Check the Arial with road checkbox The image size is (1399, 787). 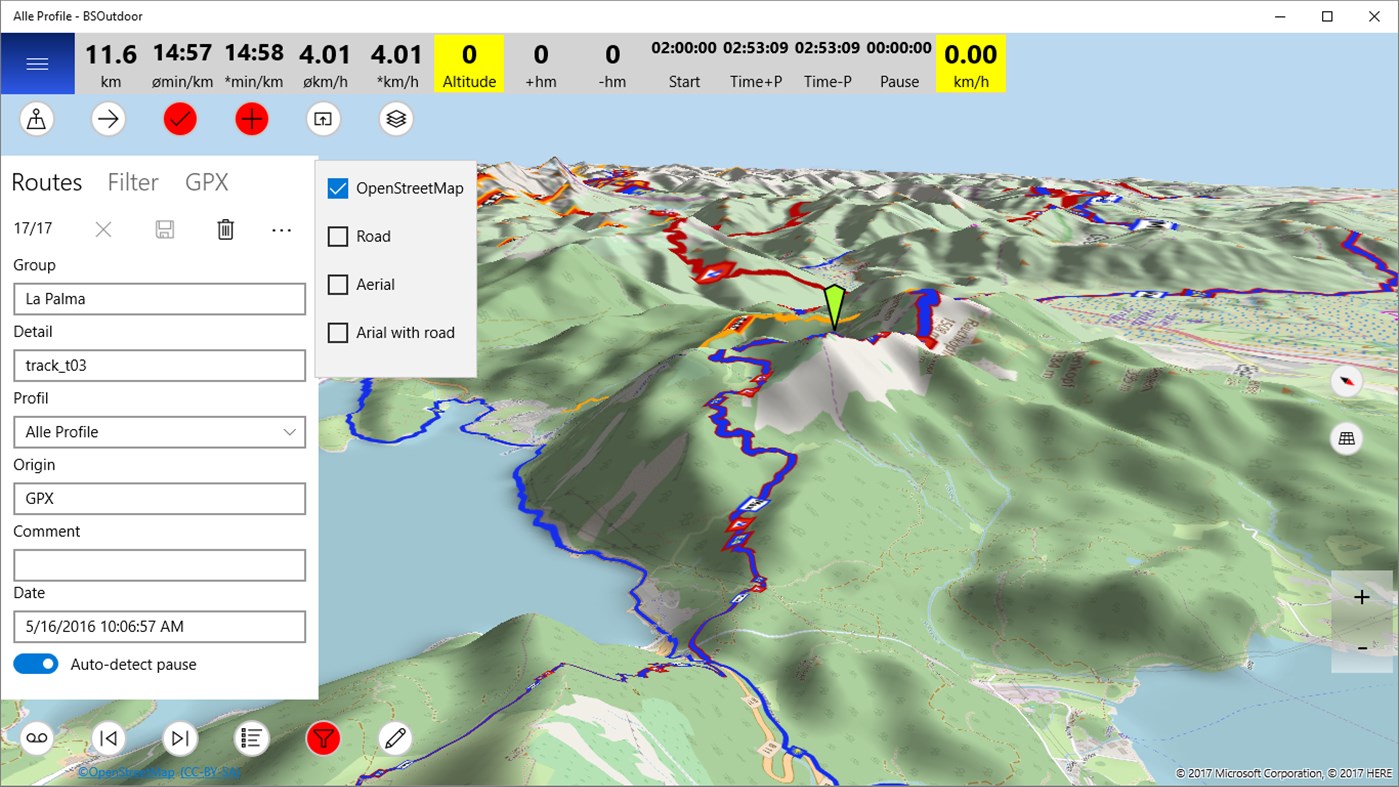[338, 332]
